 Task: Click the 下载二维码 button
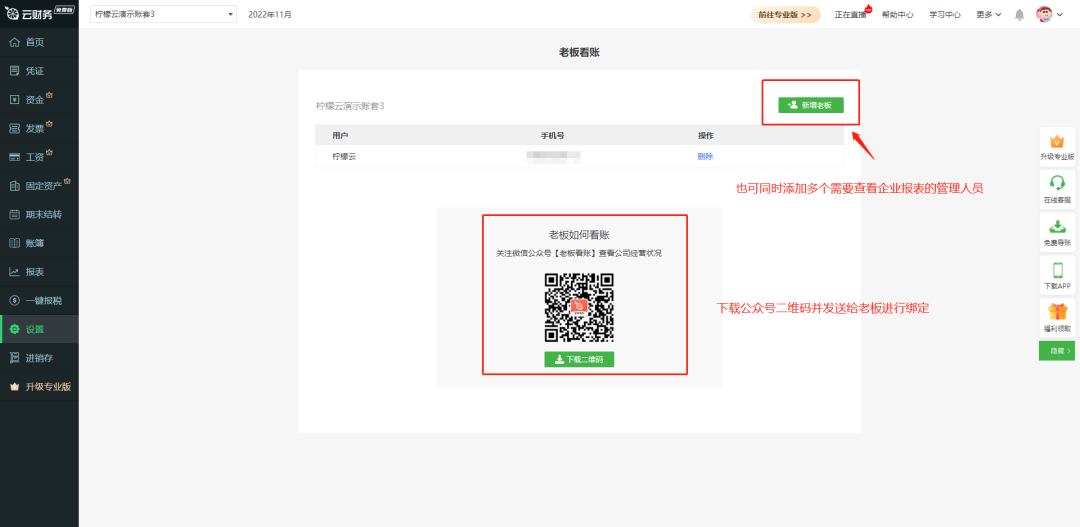[579, 359]
